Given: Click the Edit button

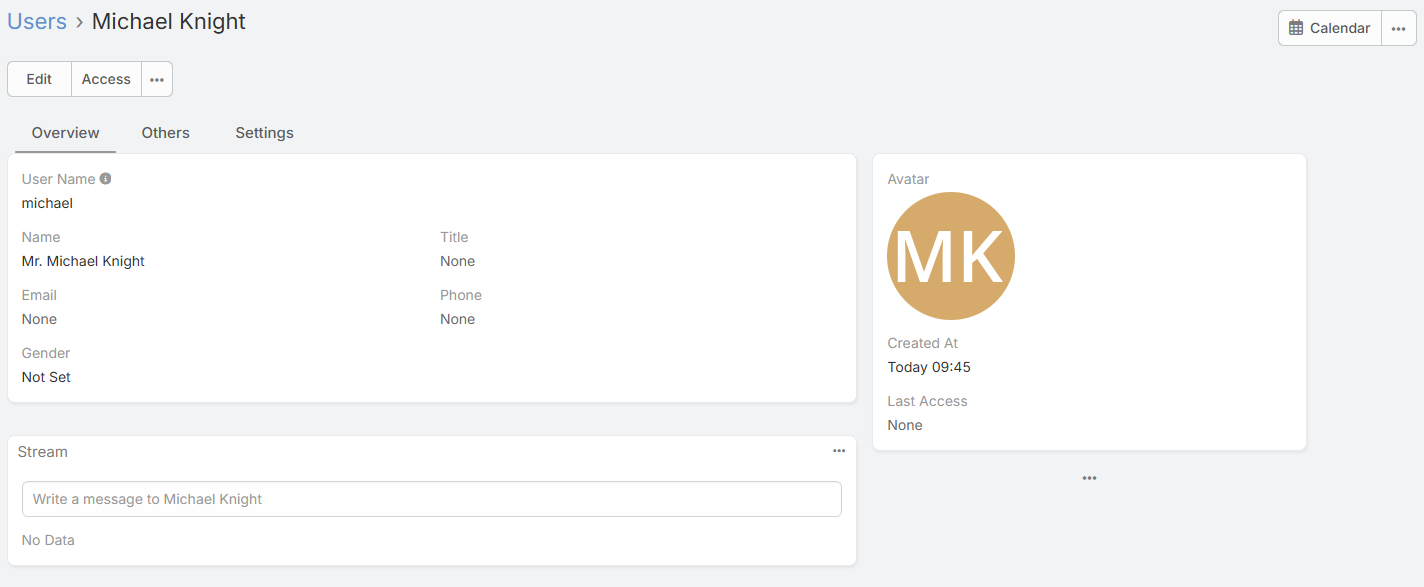Looking at the screenshot, I should click(x=39, y=79).
